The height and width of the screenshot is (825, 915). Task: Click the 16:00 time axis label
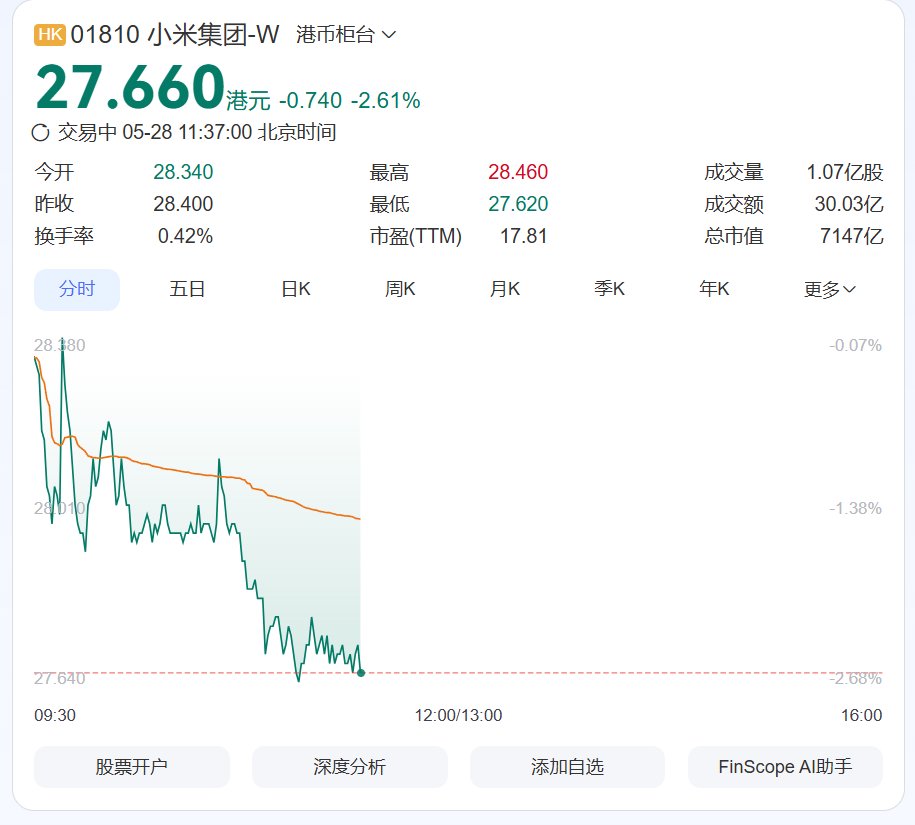point(861,715)
